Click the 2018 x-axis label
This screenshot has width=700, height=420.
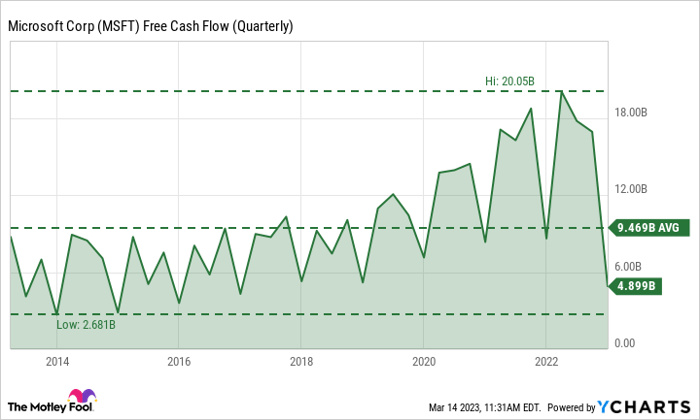point(301,362)
